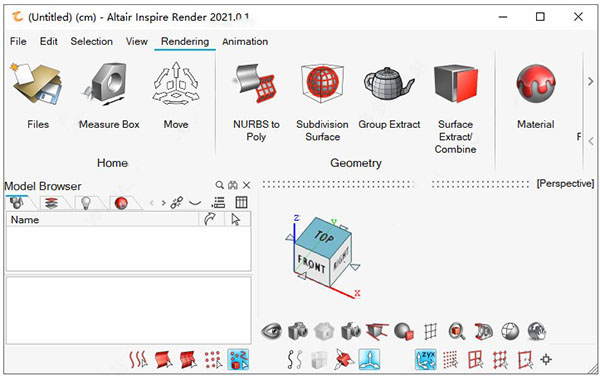600x376 pixels.
Task: Select the curve selection filter icon
Action: click(138, 360)
